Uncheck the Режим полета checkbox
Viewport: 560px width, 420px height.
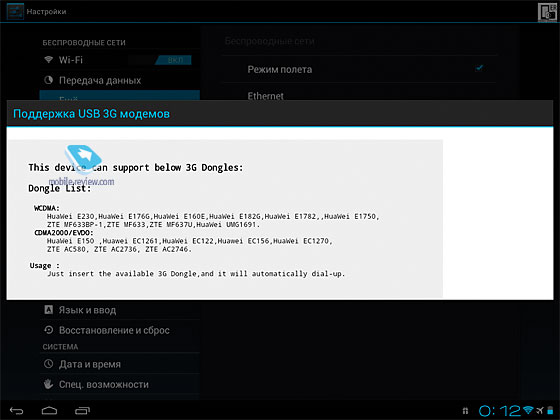(479, 68)
